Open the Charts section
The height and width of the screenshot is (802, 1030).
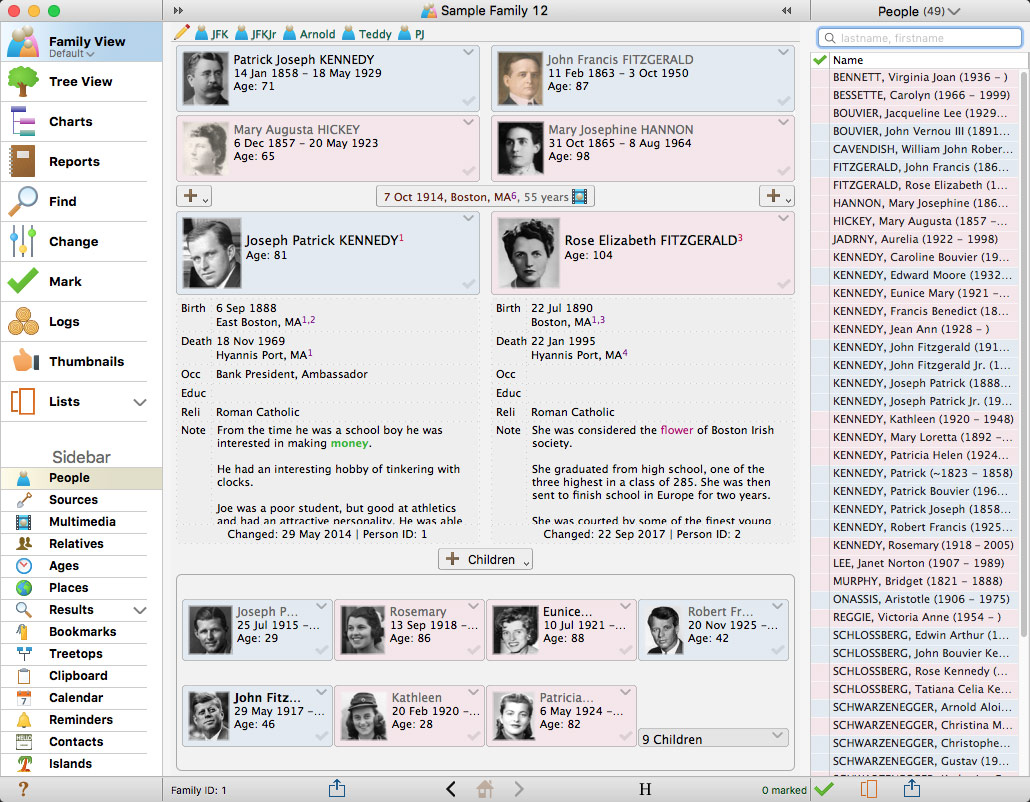click(x=70, y=122)
